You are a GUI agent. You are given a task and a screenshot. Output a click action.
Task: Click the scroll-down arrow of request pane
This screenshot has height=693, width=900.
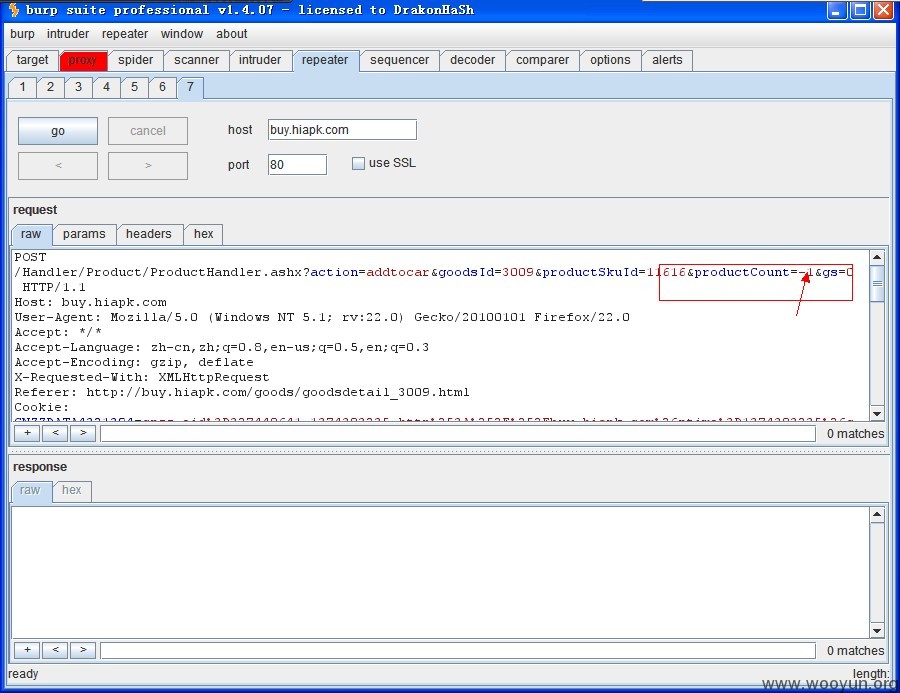point(876,413)
